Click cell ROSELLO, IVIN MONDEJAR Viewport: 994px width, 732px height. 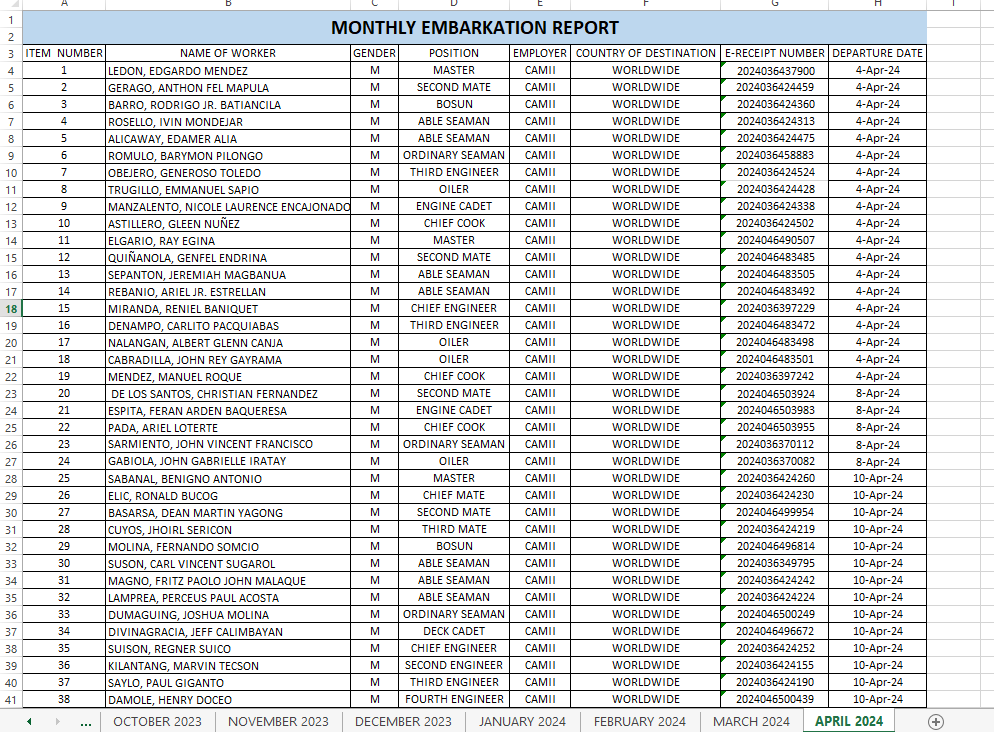(228, 122)
